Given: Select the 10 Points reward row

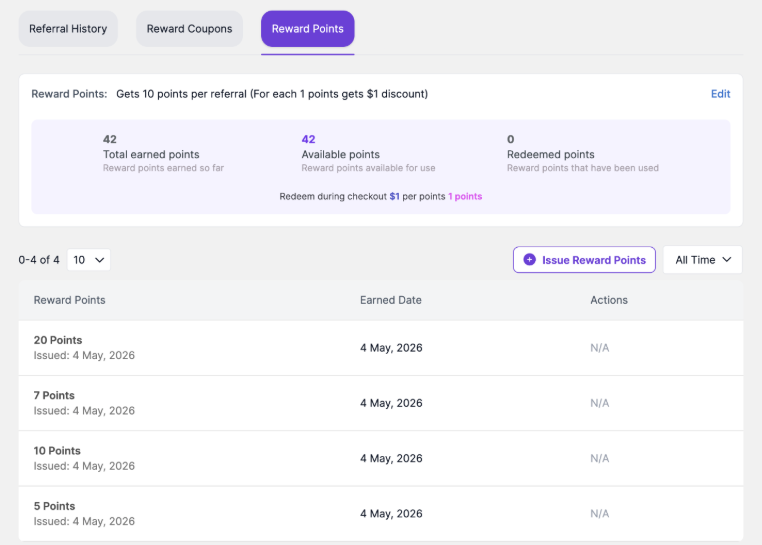Looking at the screenshot, I should tap(381, 458).
